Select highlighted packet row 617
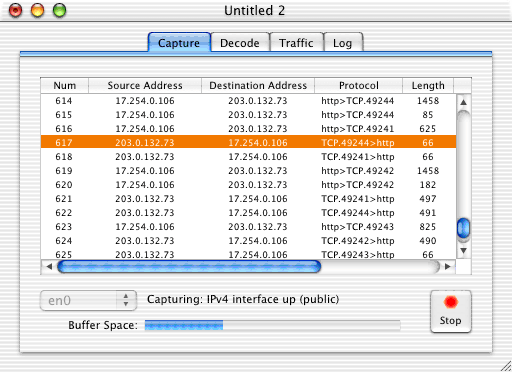This screenshot has height=372, width=512. 248,142
